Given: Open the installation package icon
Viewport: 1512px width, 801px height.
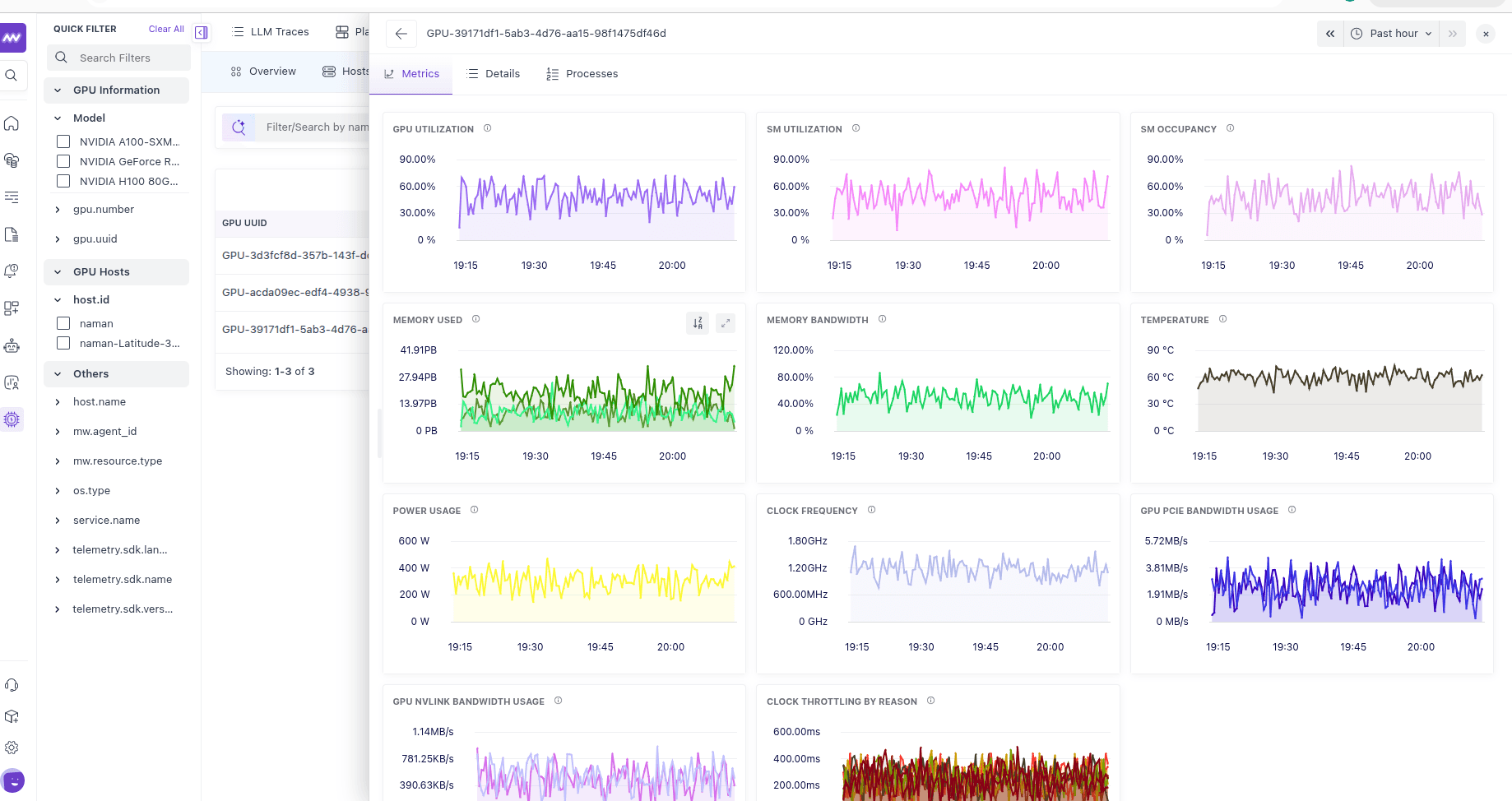Looking at the screenshot, I should click(12, 716).
